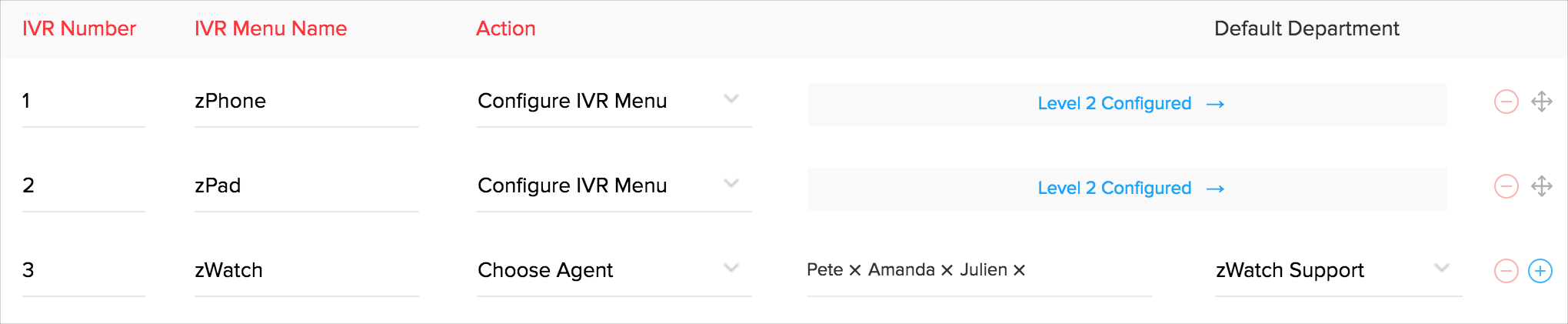Remove agent Pete from zWatch
The width and height of the screenshot is (1568, 324).
point(854,270)
